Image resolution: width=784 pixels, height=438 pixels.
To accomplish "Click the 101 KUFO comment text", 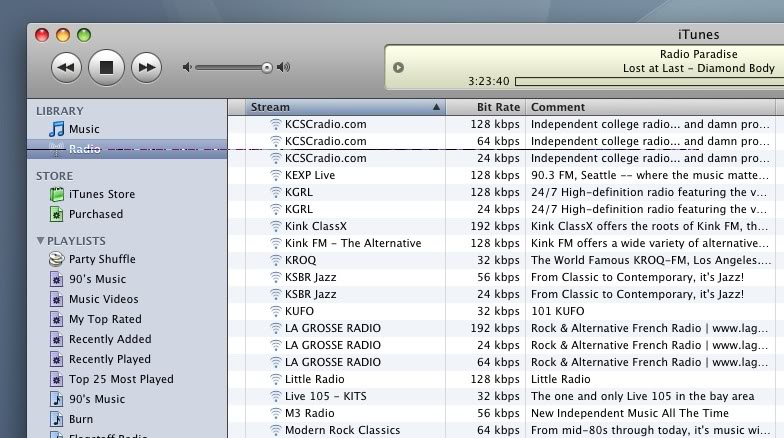I will [x=558, y=311].
